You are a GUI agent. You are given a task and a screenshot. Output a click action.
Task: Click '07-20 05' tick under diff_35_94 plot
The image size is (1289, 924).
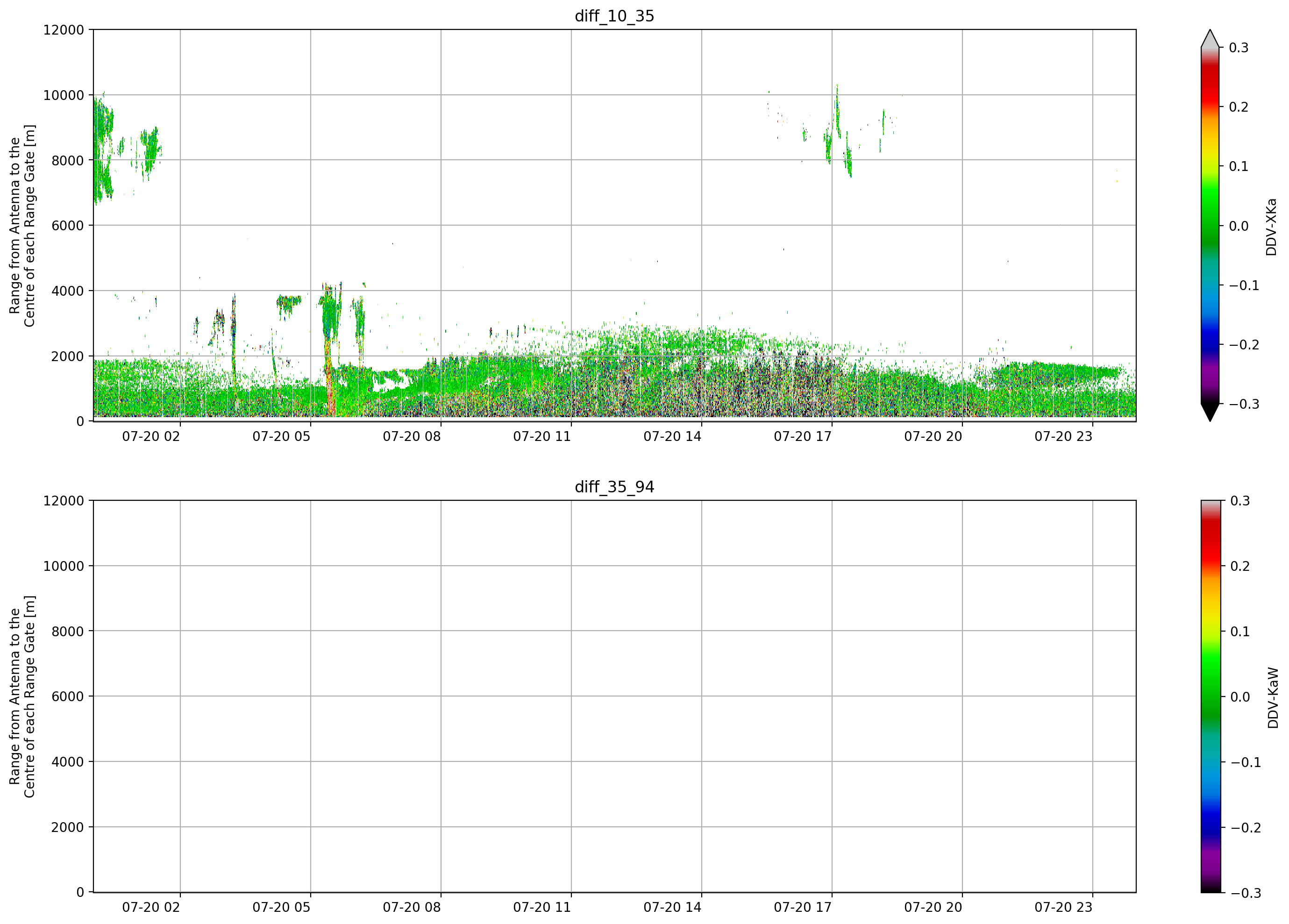[x=281, y=908]
